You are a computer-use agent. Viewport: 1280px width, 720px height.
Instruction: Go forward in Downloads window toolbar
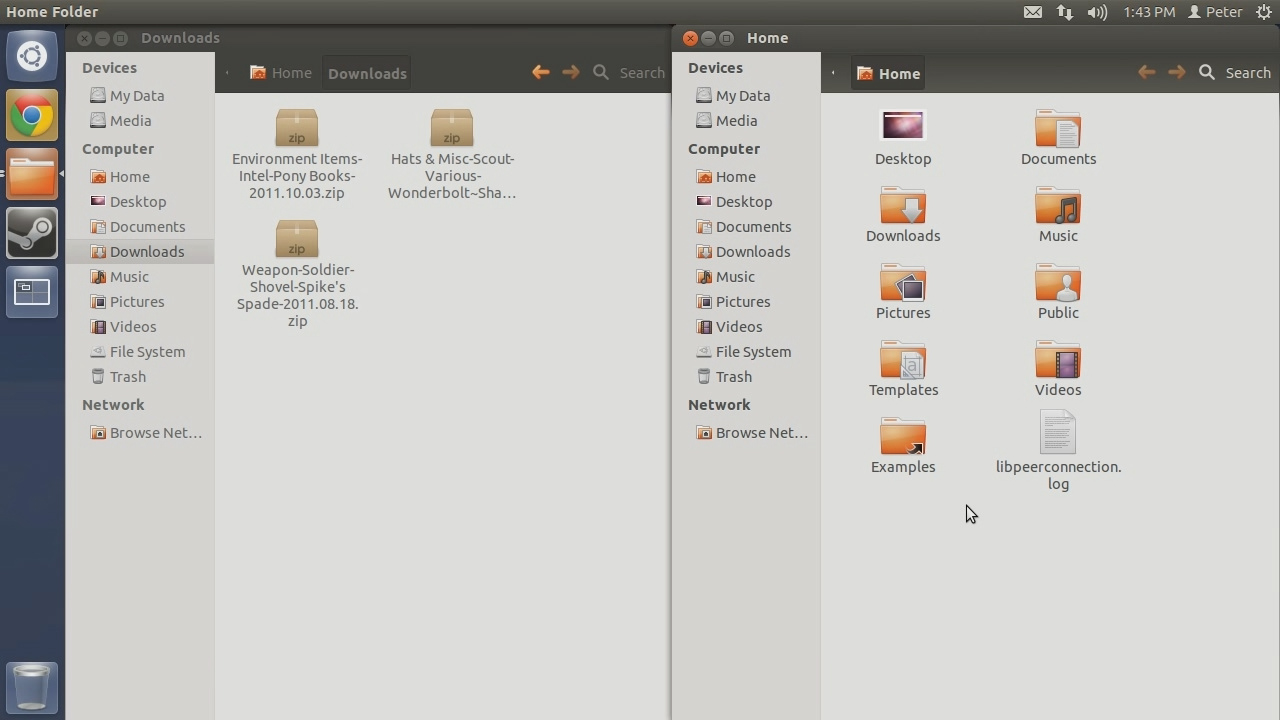pyautogui.click(x=571, y=72)
